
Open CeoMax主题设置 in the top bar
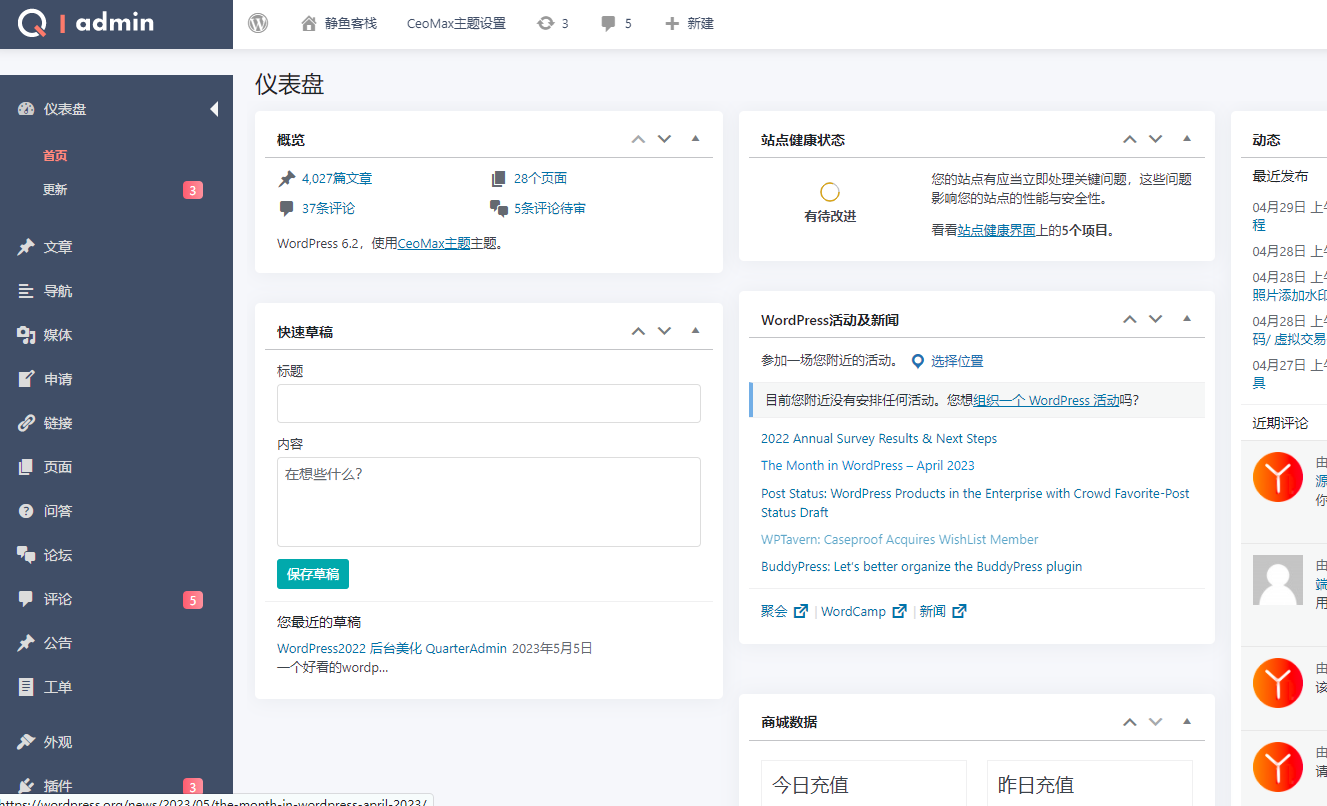(456, 23)
